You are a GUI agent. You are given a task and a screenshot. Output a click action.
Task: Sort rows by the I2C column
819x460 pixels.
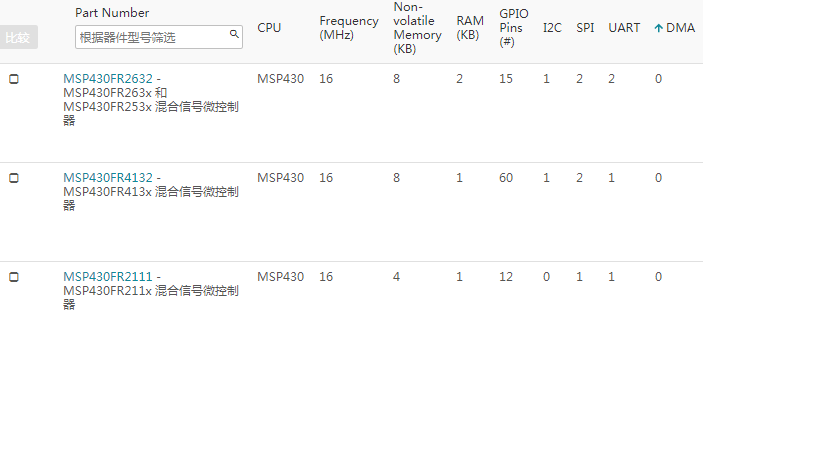click(x=552, y=28)
